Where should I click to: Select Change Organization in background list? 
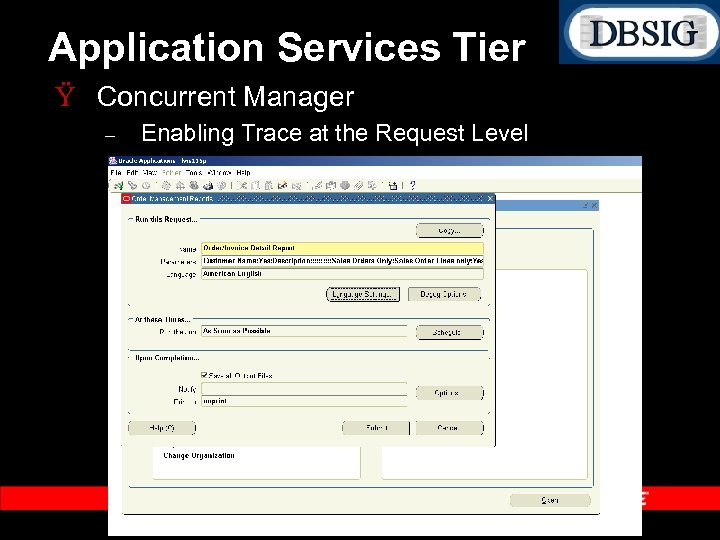199,456
